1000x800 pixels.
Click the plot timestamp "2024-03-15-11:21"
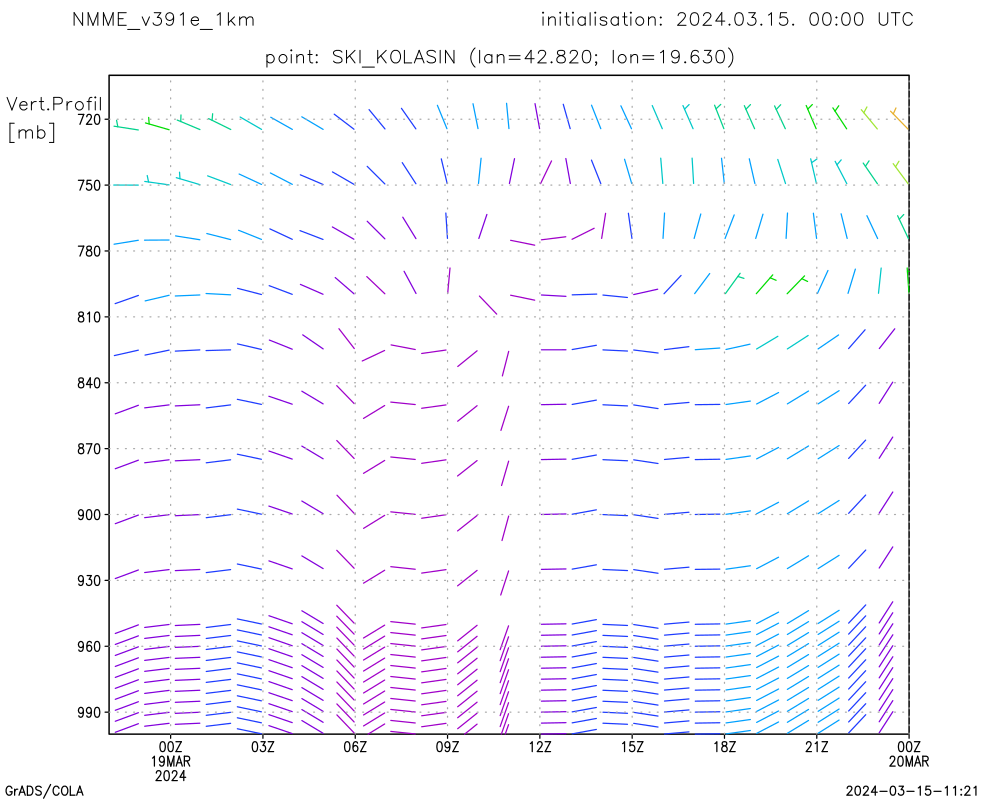pyautogui.click(x=912, y=791)
